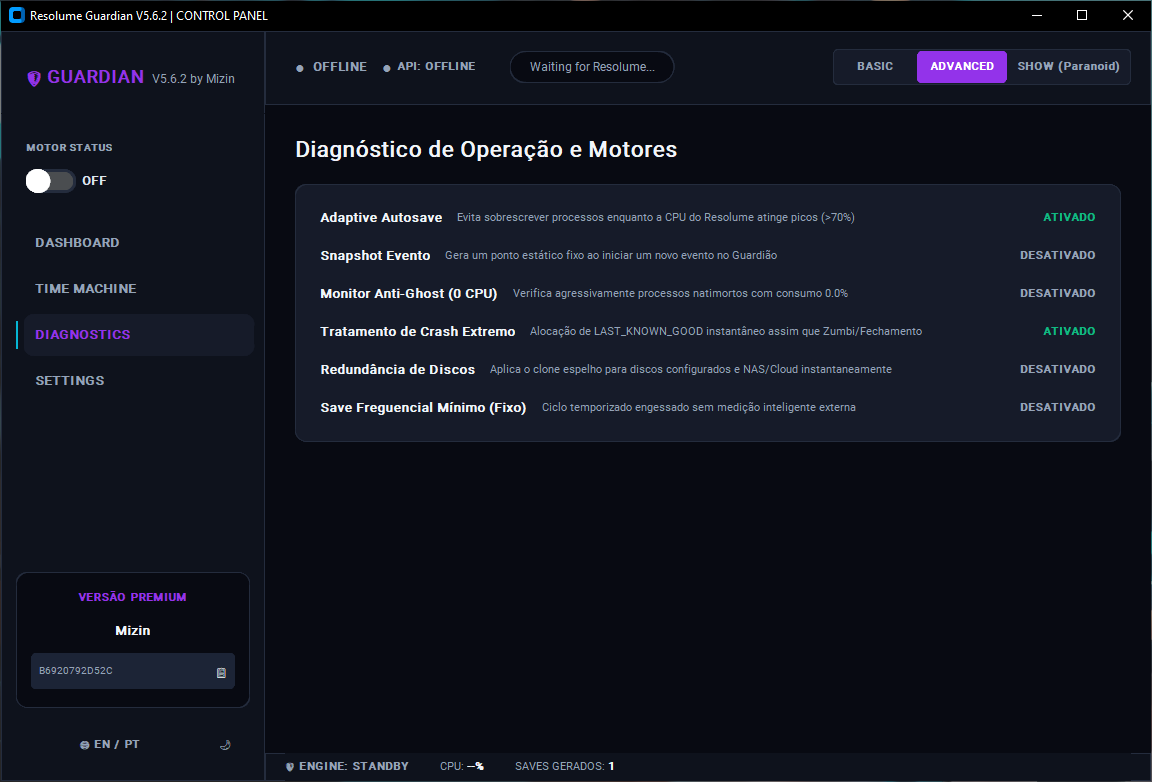
Task: Maximize the Resolume Guardian window
Action: [x=1082, y=15]
